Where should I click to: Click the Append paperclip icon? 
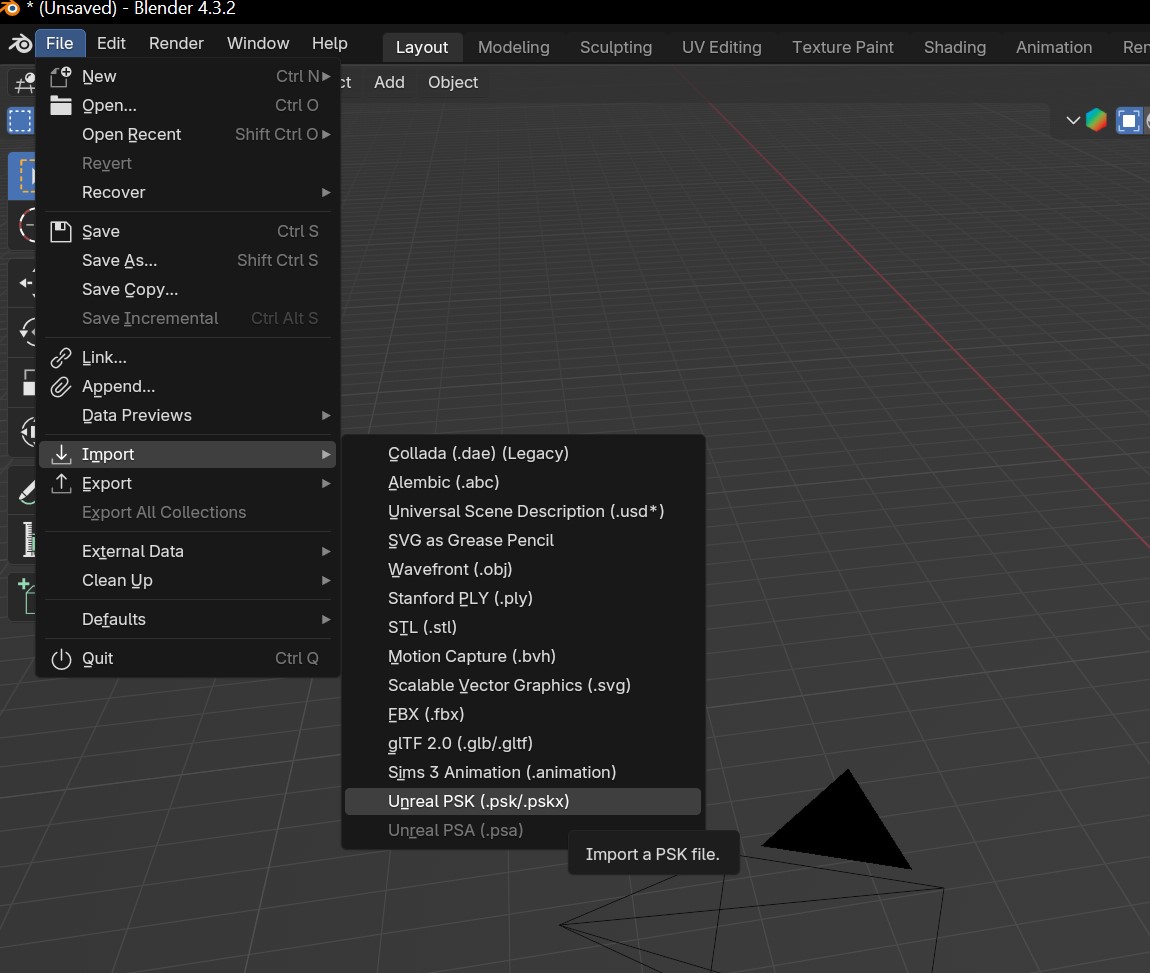[61, 386]
